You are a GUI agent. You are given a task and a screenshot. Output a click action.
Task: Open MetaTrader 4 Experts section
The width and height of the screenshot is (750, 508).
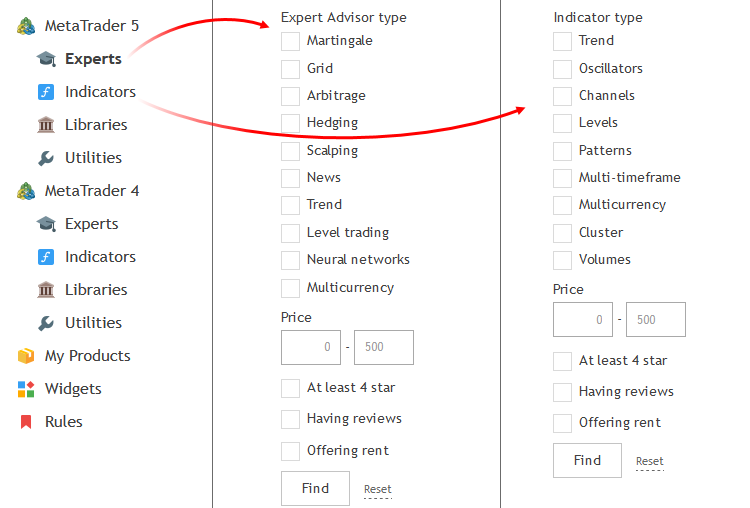coord(91,224)
